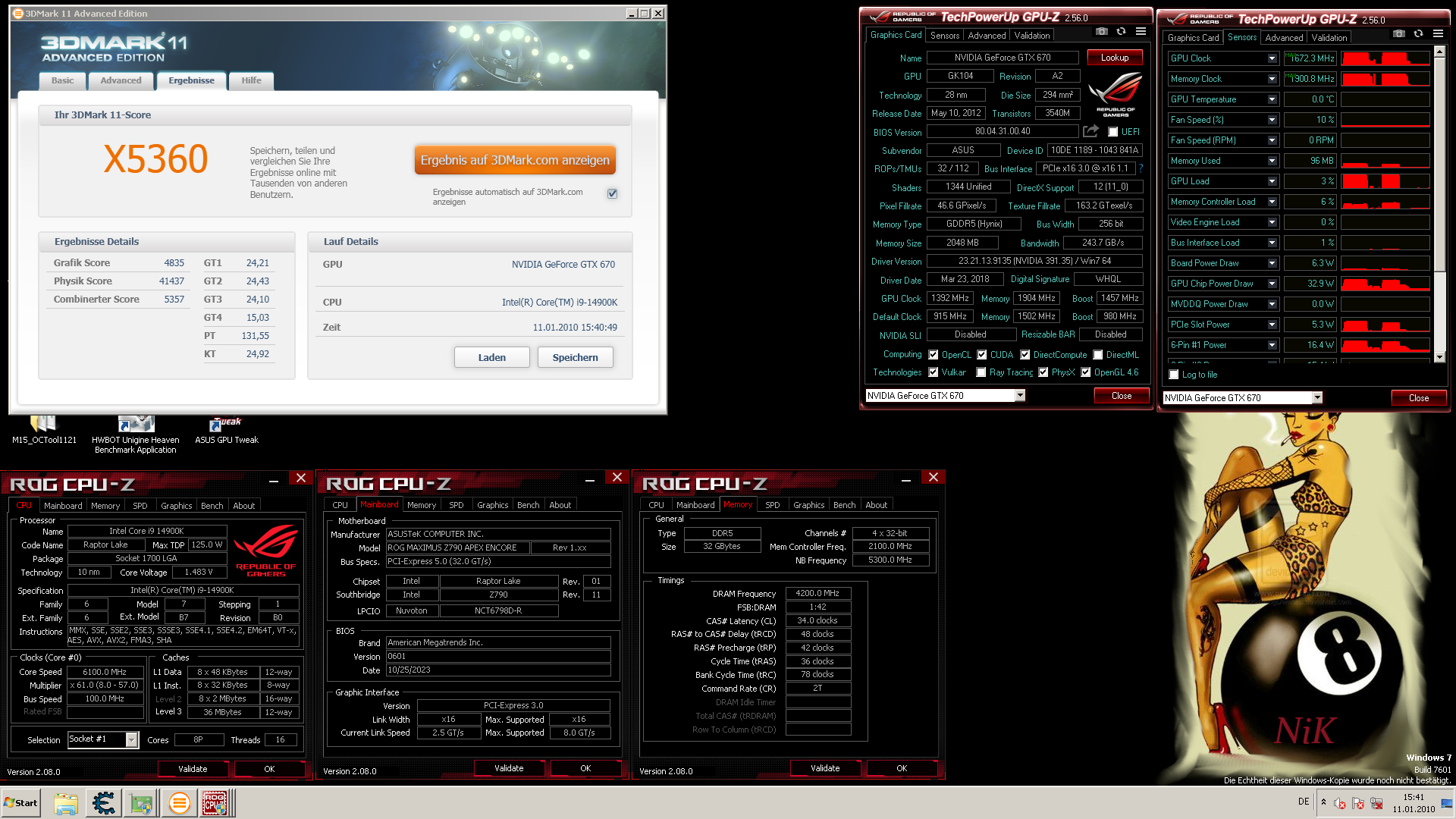1456x819 pixels.
Task: Toggle the OpenCL checkbox
Action: click(934, 355)
